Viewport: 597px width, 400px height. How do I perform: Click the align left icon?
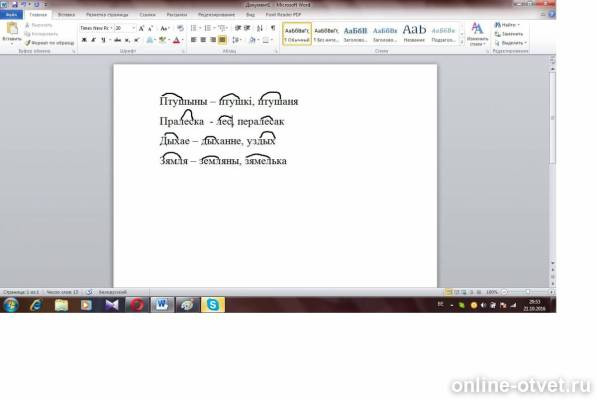[193, 40]
